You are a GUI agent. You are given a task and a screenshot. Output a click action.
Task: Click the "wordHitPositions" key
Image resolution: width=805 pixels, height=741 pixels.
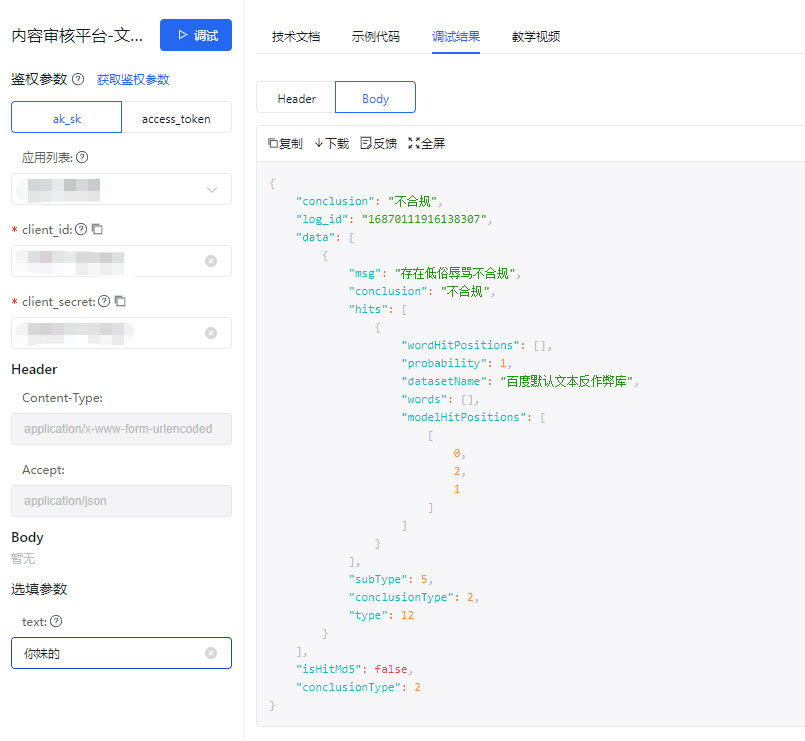click(460, 345)
